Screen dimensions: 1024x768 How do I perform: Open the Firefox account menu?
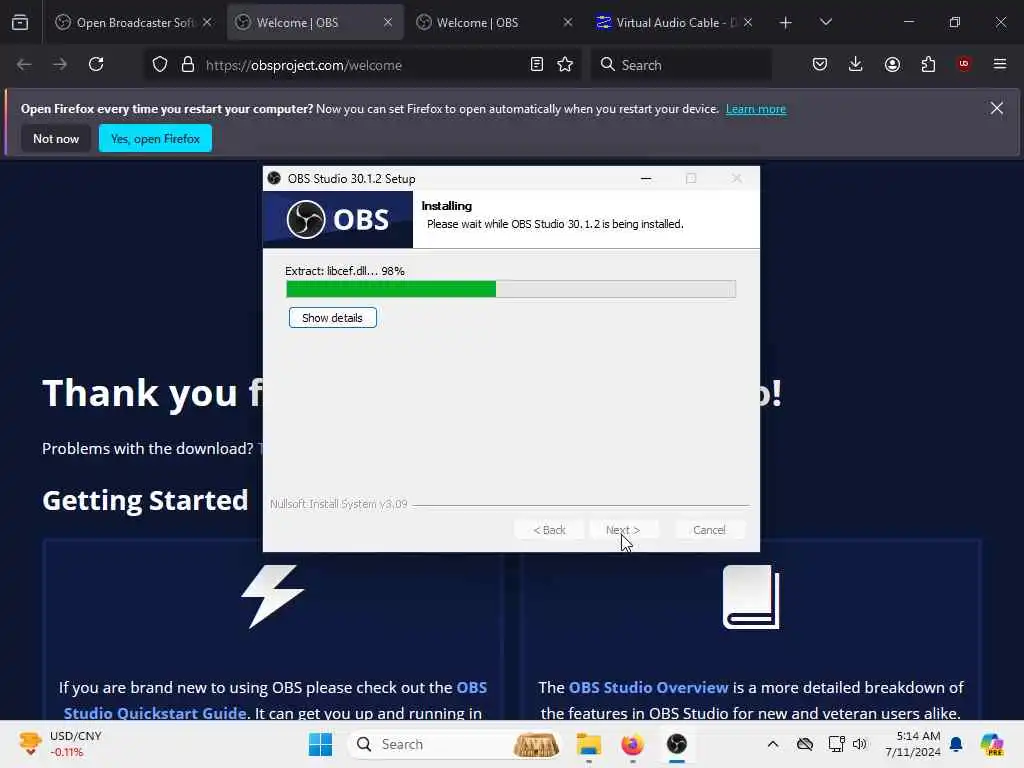tap(892, 64)
